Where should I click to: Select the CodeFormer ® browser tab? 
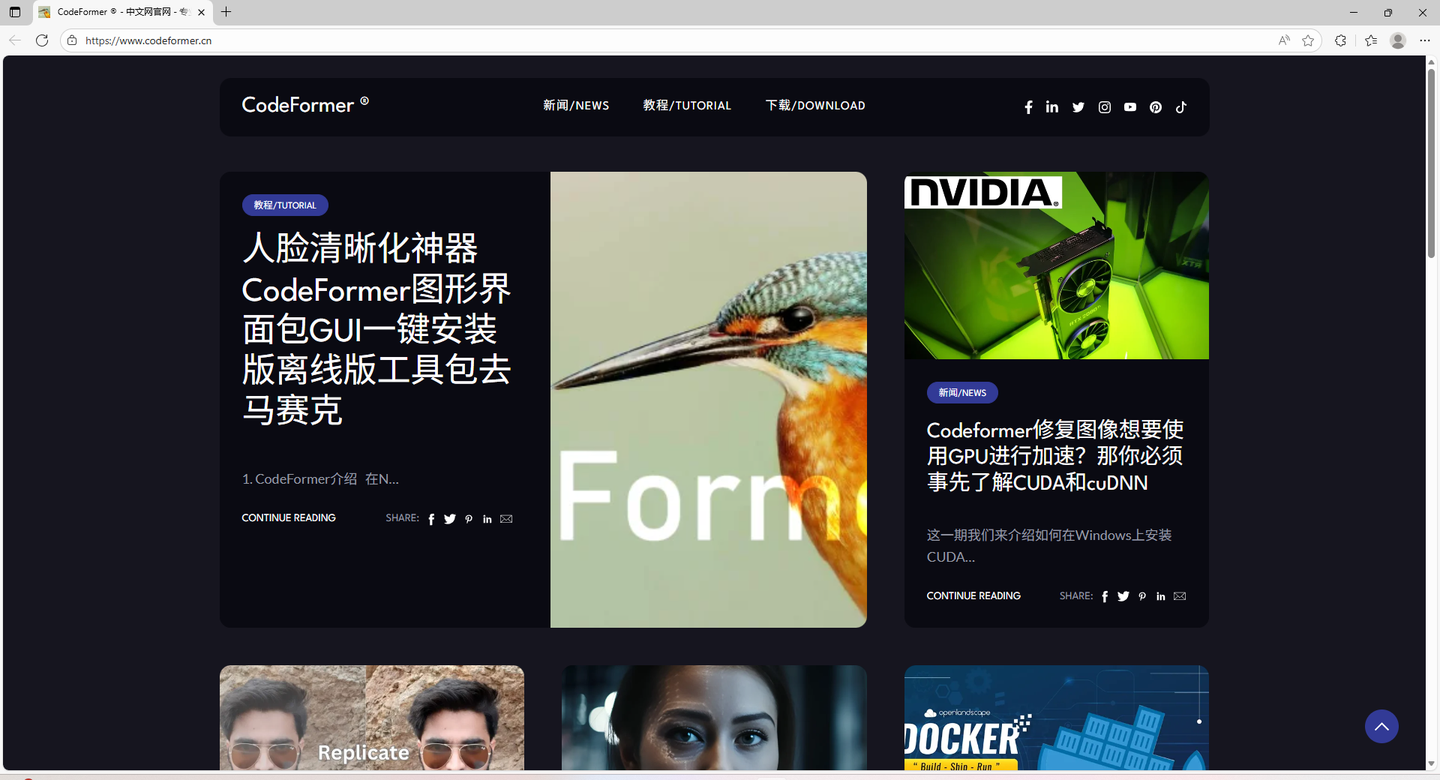[x=122, y=12]
